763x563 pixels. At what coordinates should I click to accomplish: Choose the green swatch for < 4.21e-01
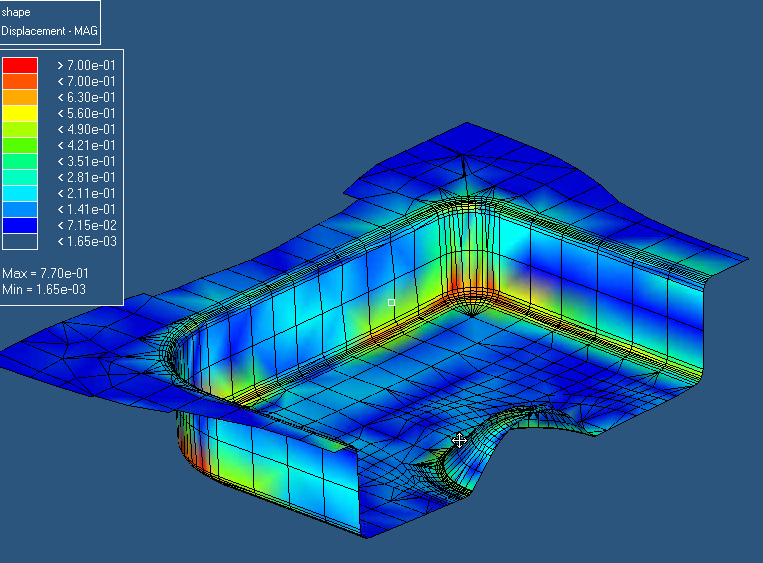pos(20,145)
